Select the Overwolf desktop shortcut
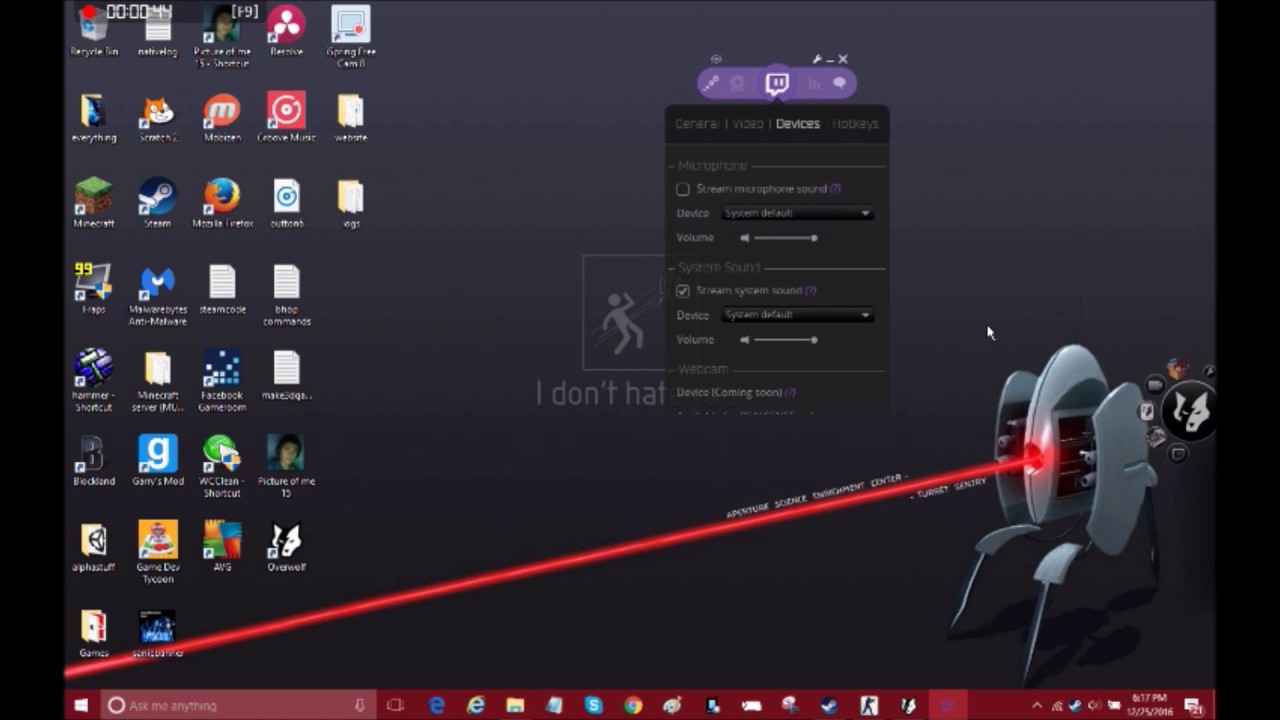The image size is (1280, 720). pyautogui.click(x=286, y=547)
